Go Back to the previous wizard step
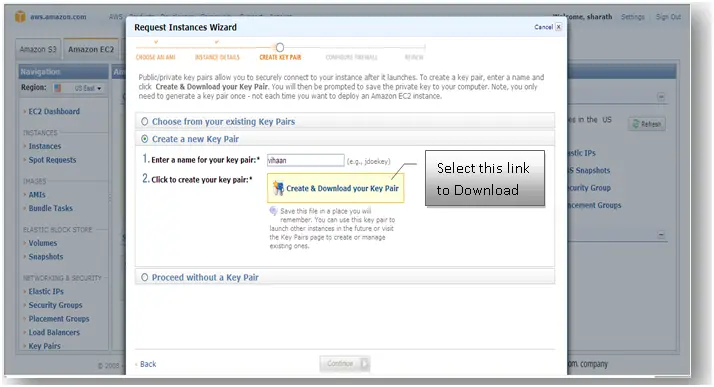The image size is (714, 387). pyautogui.click(x=148, y=364)
